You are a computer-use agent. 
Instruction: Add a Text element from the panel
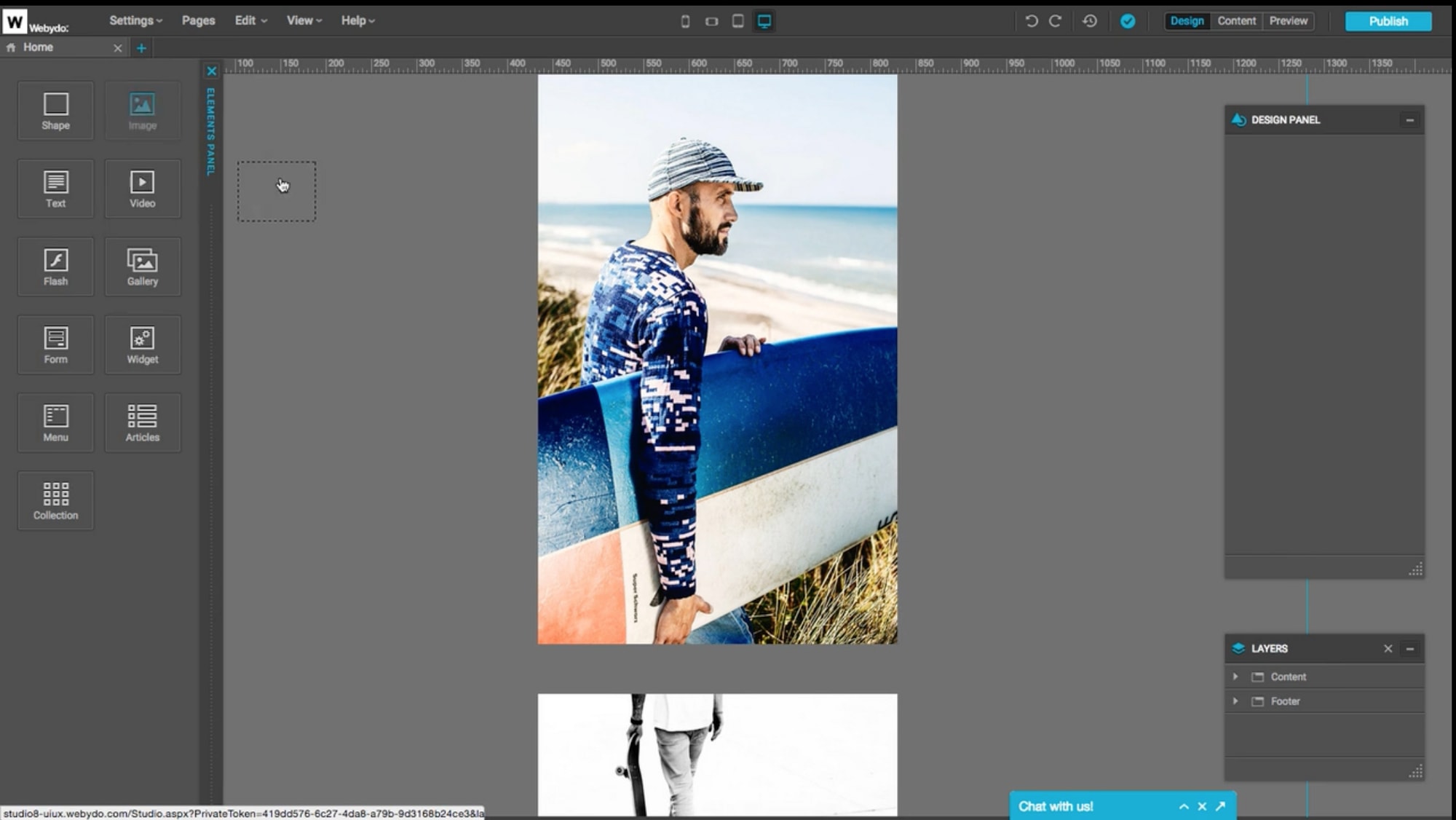pyautogui.click(x=55, y=189)
